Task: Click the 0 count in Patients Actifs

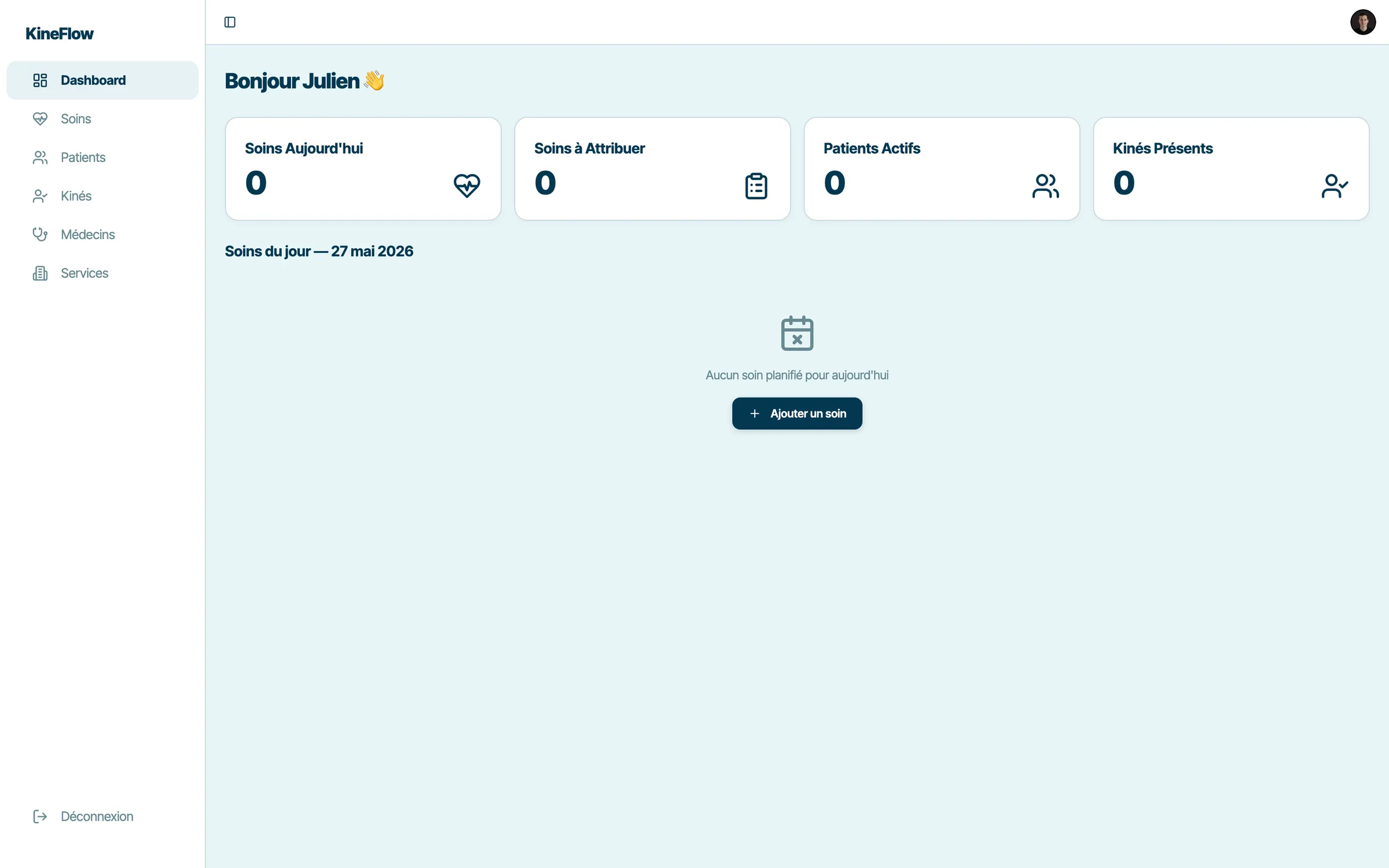Action: pos(835,183)
